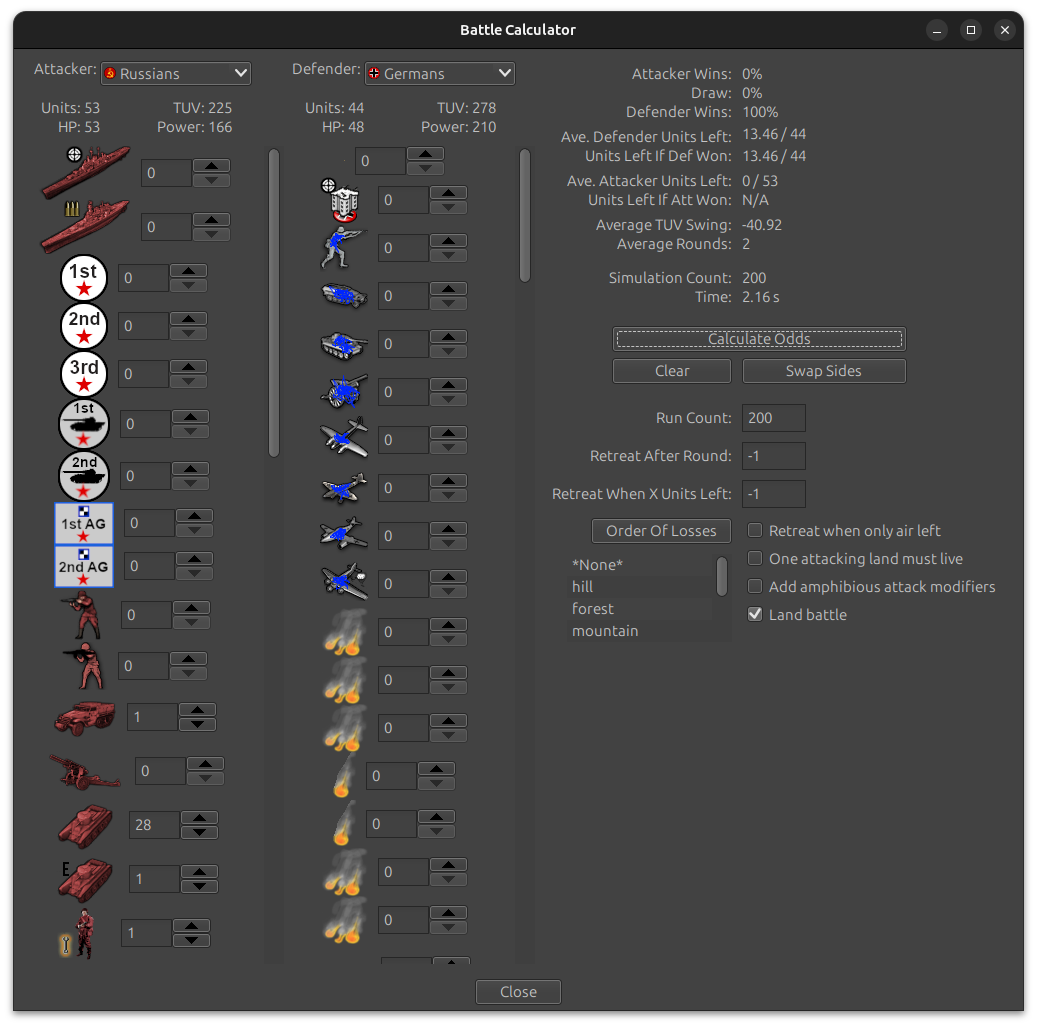Click the Russian battleship unit icon with crosshair

[85, 172]
